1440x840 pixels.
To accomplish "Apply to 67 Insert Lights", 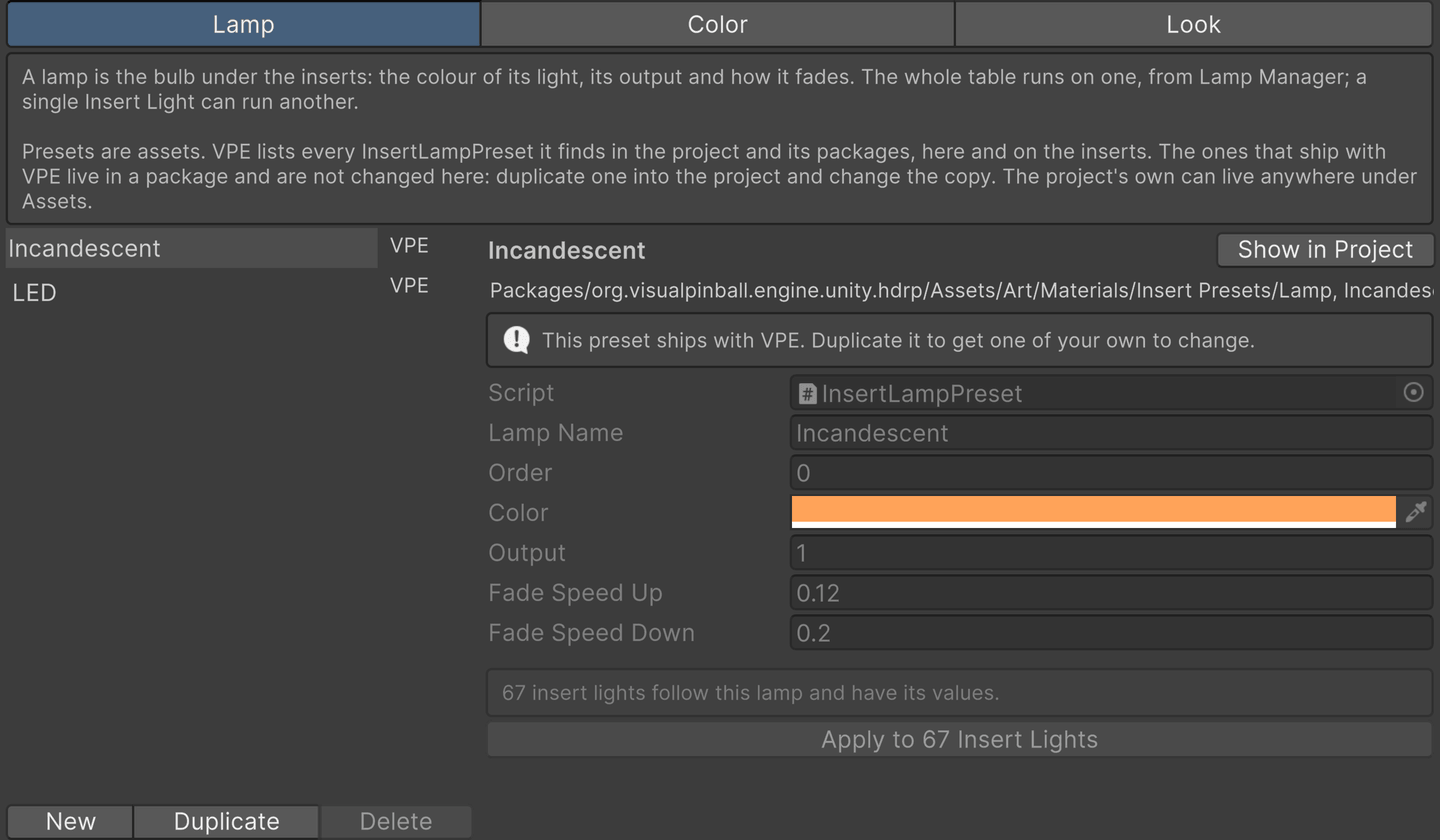I will coord(960,739).
